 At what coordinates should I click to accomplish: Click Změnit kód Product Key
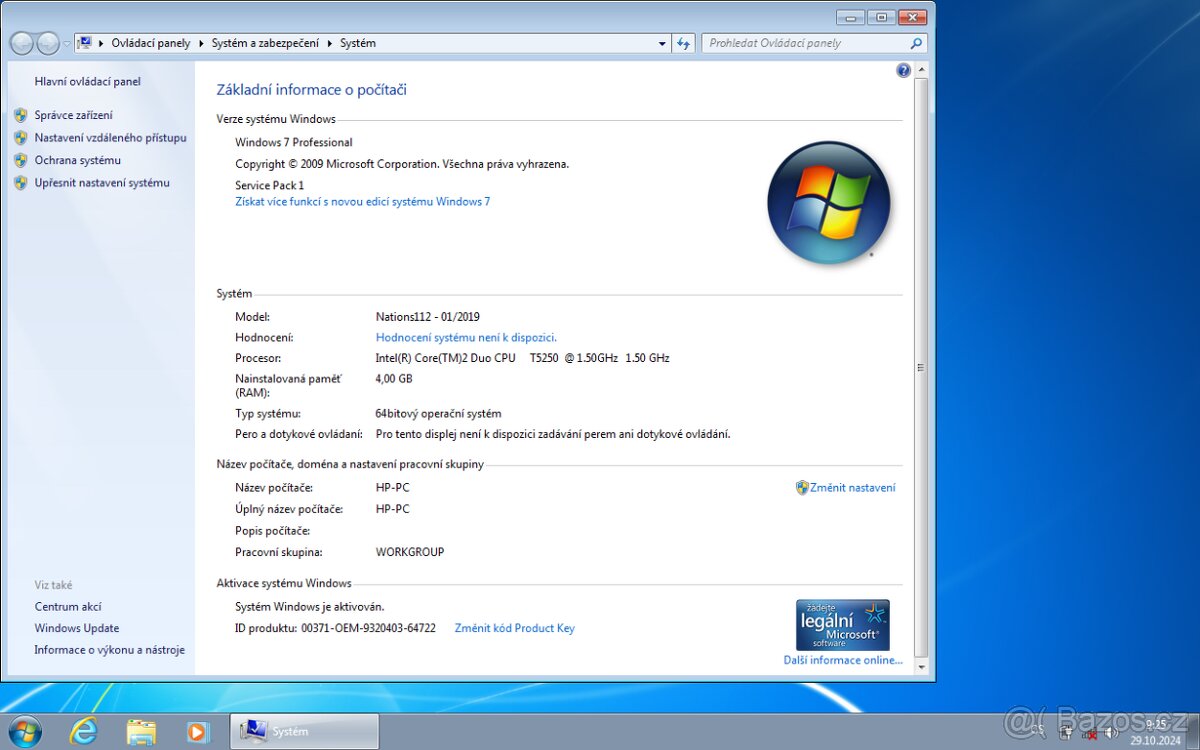pos(515,628)
